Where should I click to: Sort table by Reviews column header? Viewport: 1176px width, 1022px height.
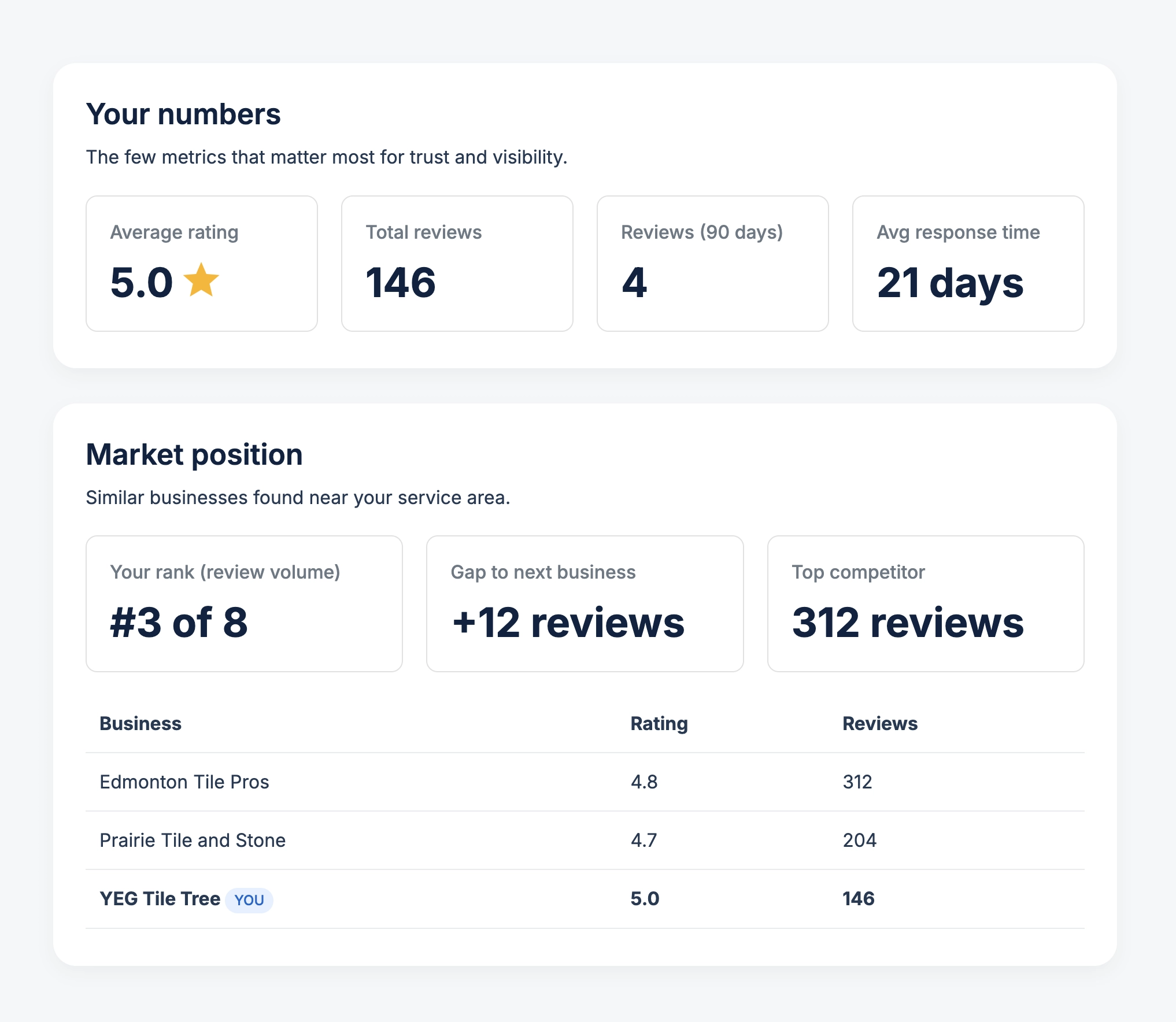tap(880, 724)
